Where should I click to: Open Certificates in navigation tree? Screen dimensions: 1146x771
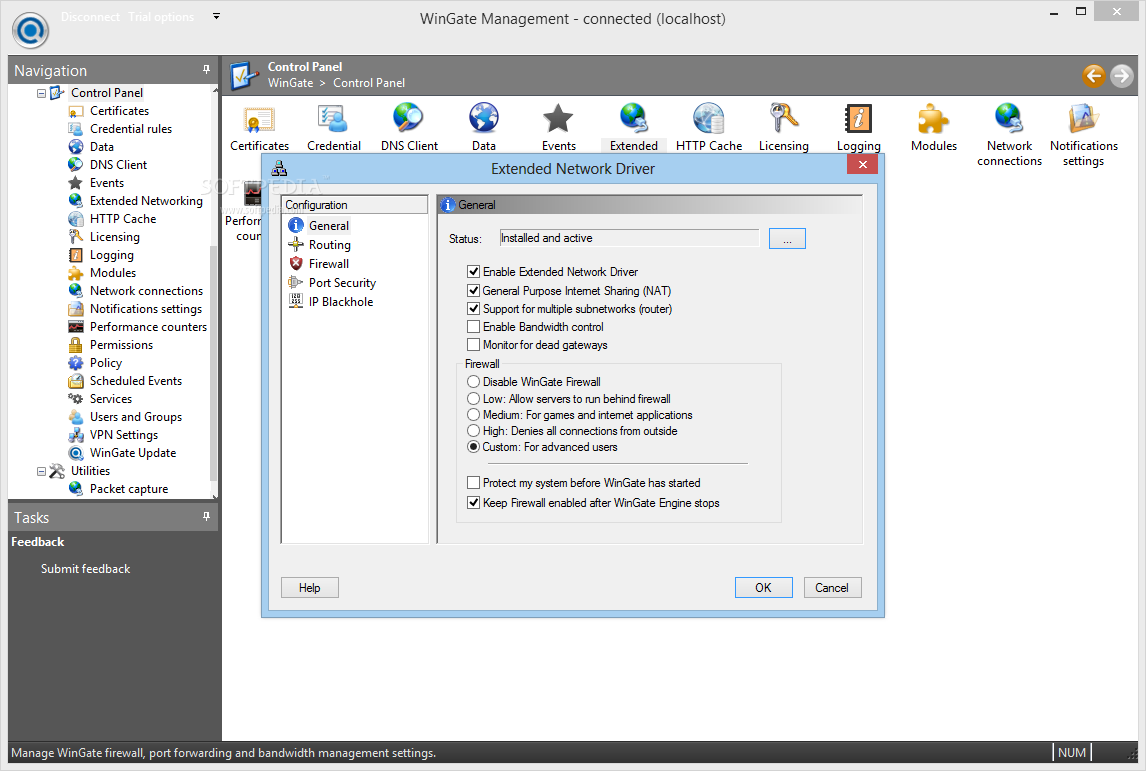(119, 111)
